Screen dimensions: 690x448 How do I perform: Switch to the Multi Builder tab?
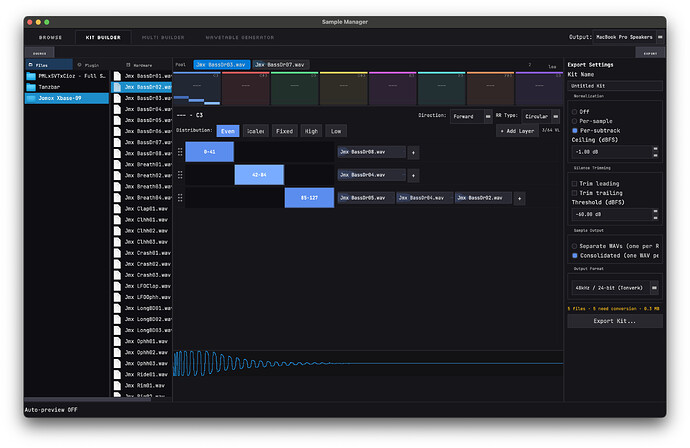point(163,37)
